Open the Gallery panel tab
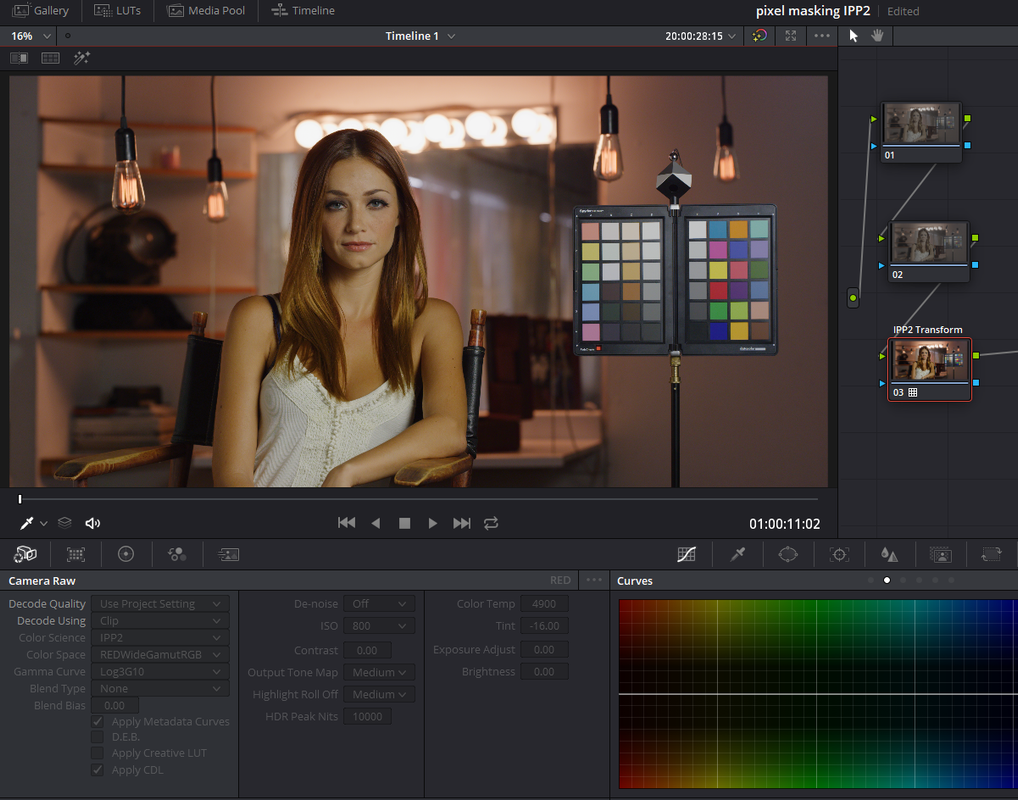The image size is (1018, 800). pos(40,10)
